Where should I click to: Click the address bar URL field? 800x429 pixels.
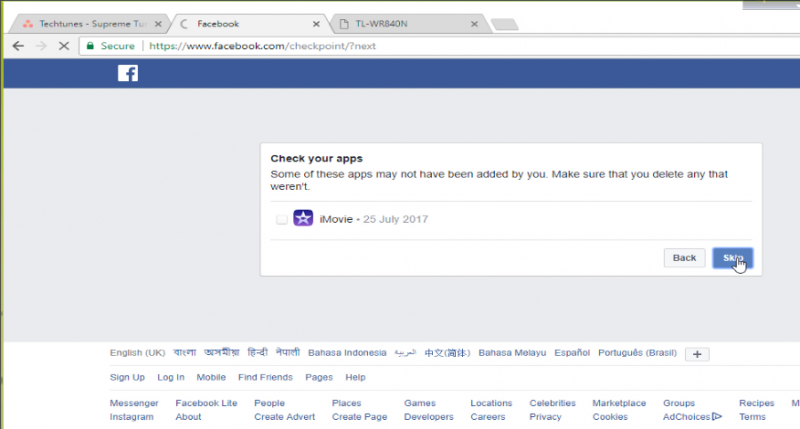[x=439, y=46]
